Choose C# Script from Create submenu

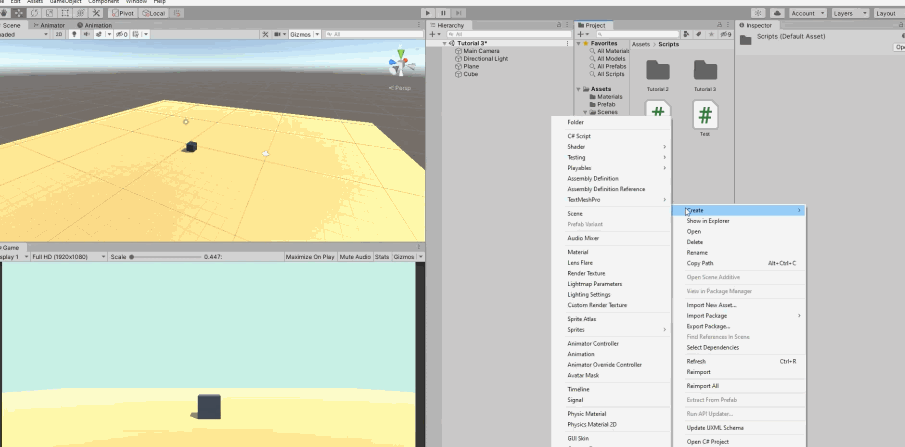point(579,135)
